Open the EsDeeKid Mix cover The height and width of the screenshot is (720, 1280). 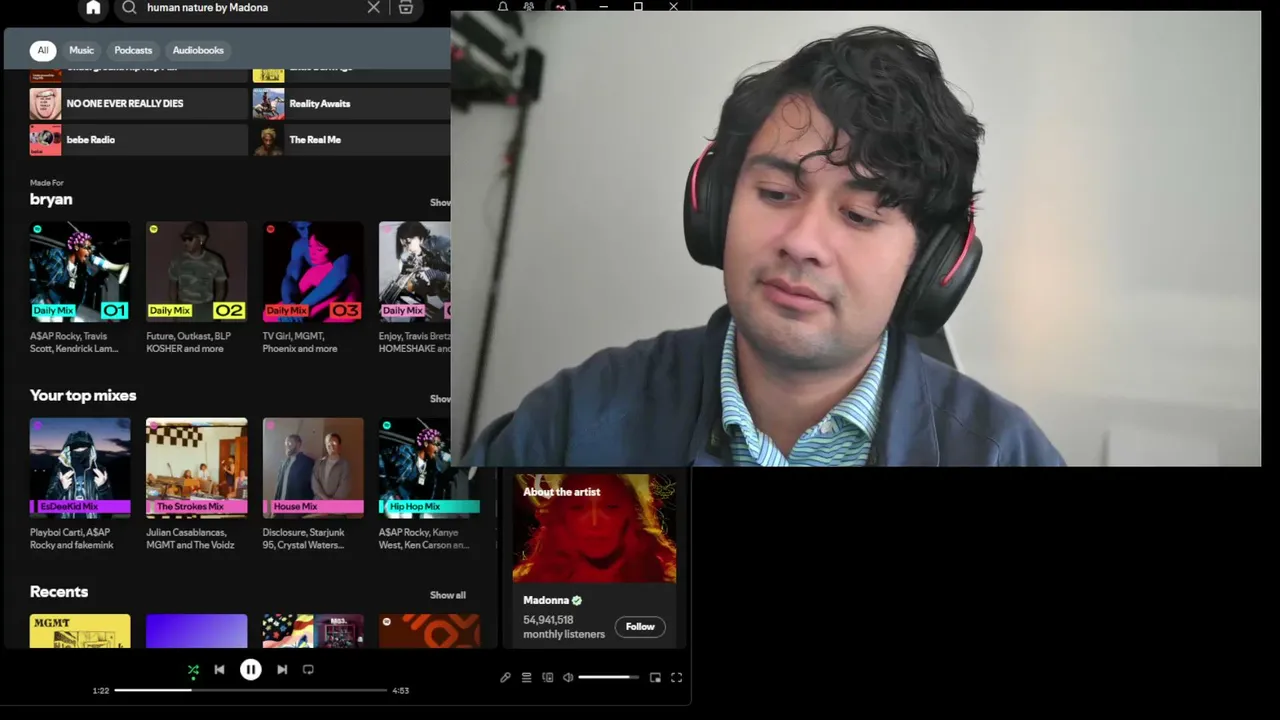tap(80, 467)
